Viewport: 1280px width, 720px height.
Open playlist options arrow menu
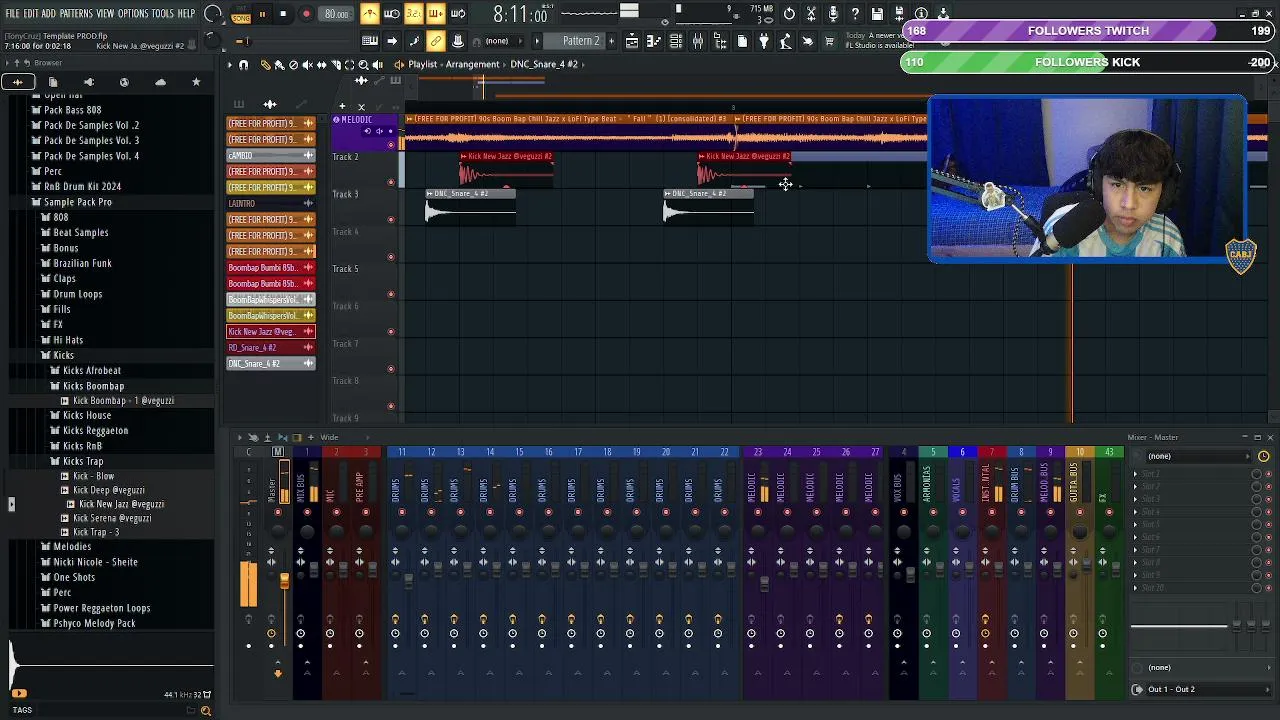click(229, 64)
